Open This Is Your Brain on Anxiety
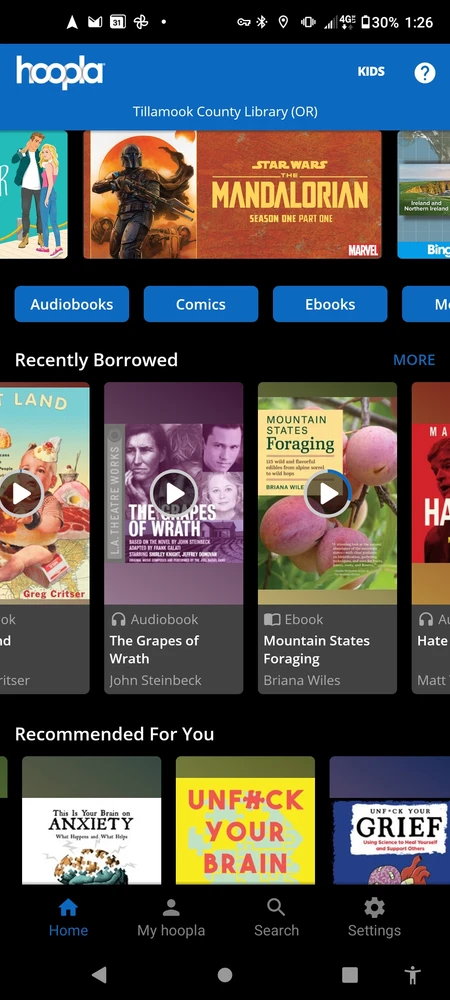 (92, 820)
